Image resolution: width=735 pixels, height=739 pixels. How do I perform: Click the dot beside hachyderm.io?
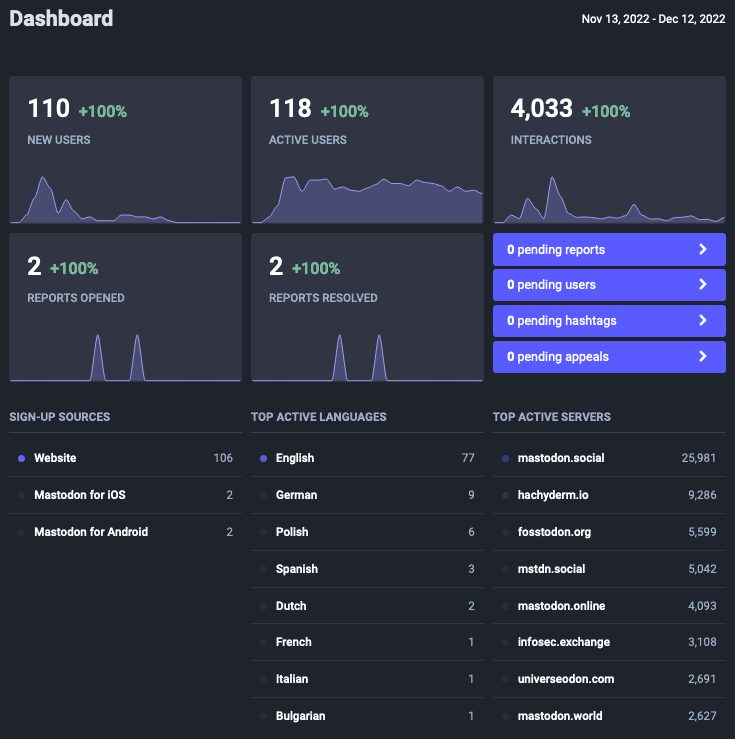(505, 495)
